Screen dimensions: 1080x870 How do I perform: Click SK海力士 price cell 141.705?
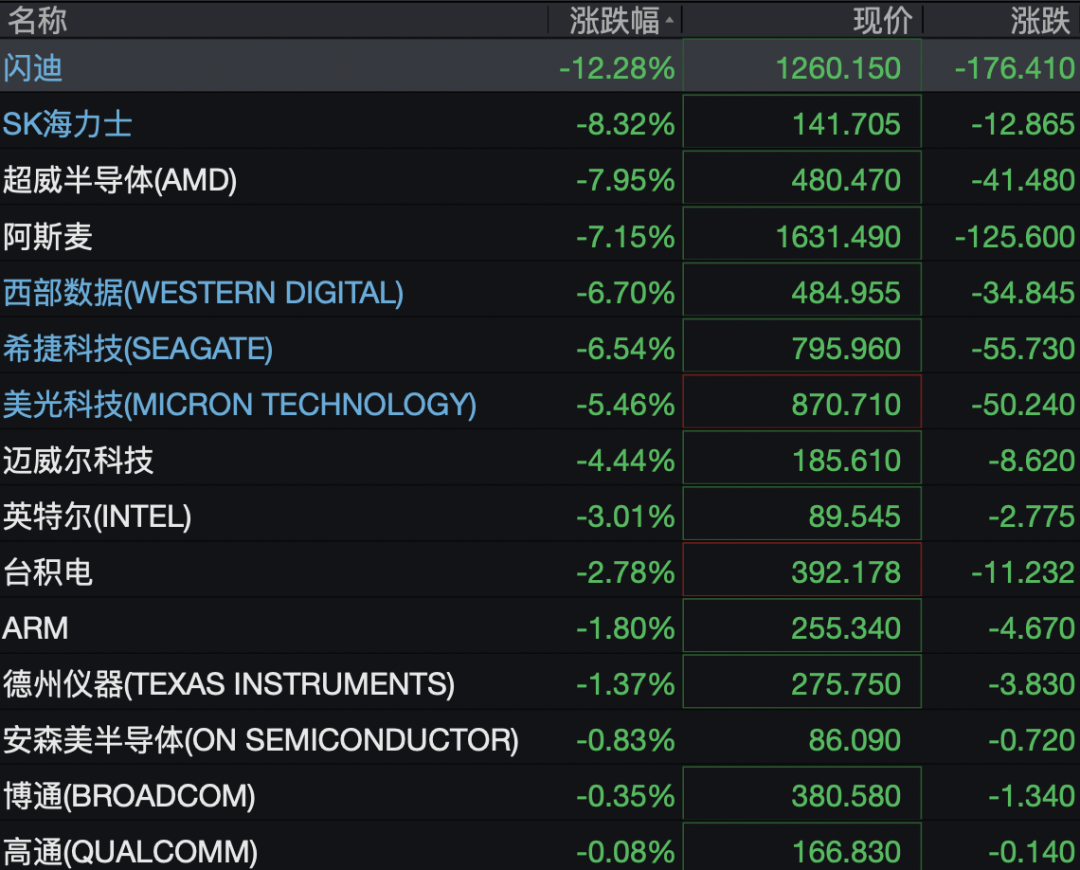[802, 122]
